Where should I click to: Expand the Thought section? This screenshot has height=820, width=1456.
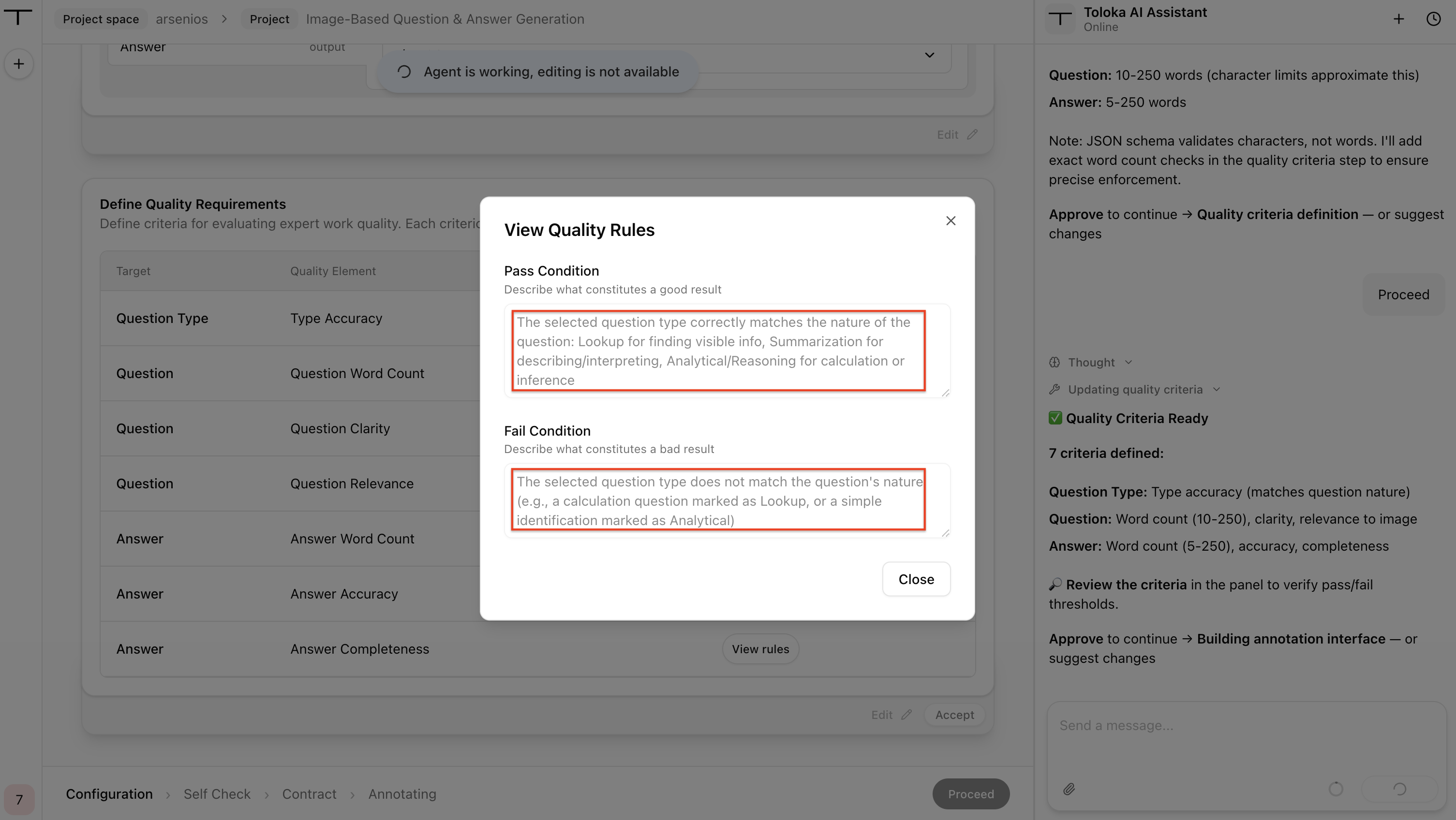pyautogui.click(x=1091, y=362)
